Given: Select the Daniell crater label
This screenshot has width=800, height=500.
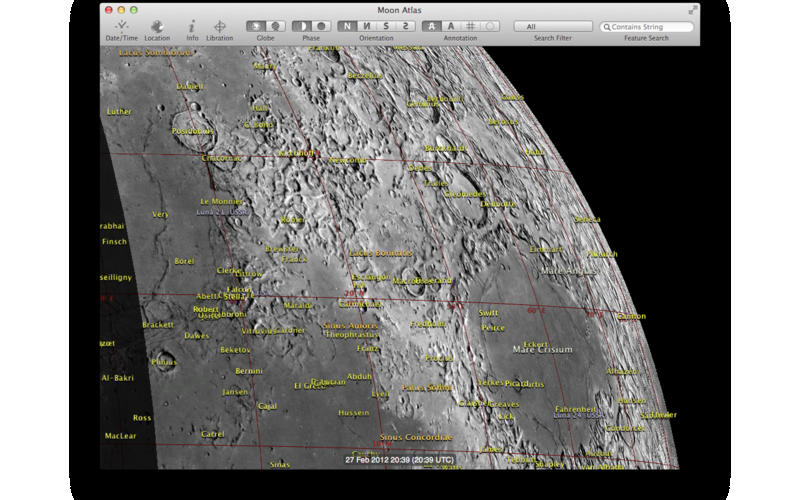Looking at the screenshot, I should pos(190,86).
